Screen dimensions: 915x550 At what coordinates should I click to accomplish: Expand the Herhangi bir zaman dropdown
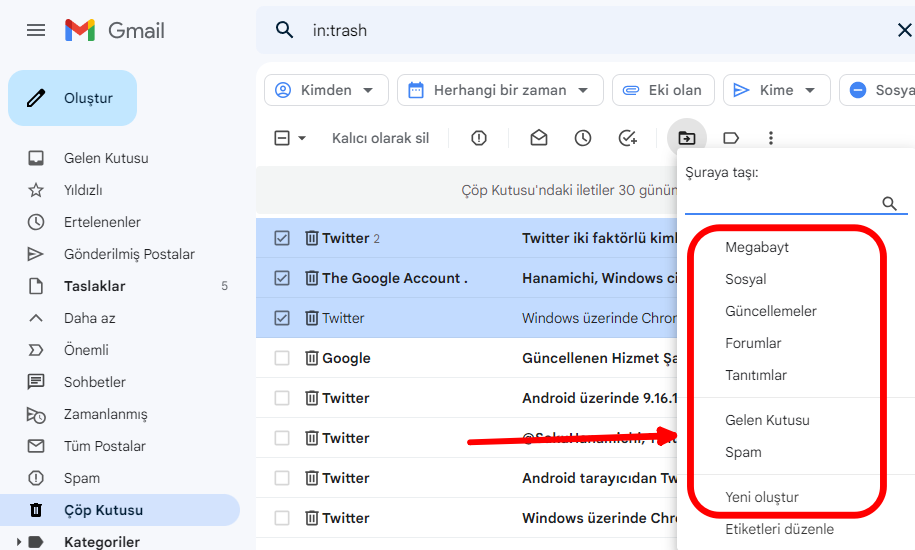pos(500,90)
